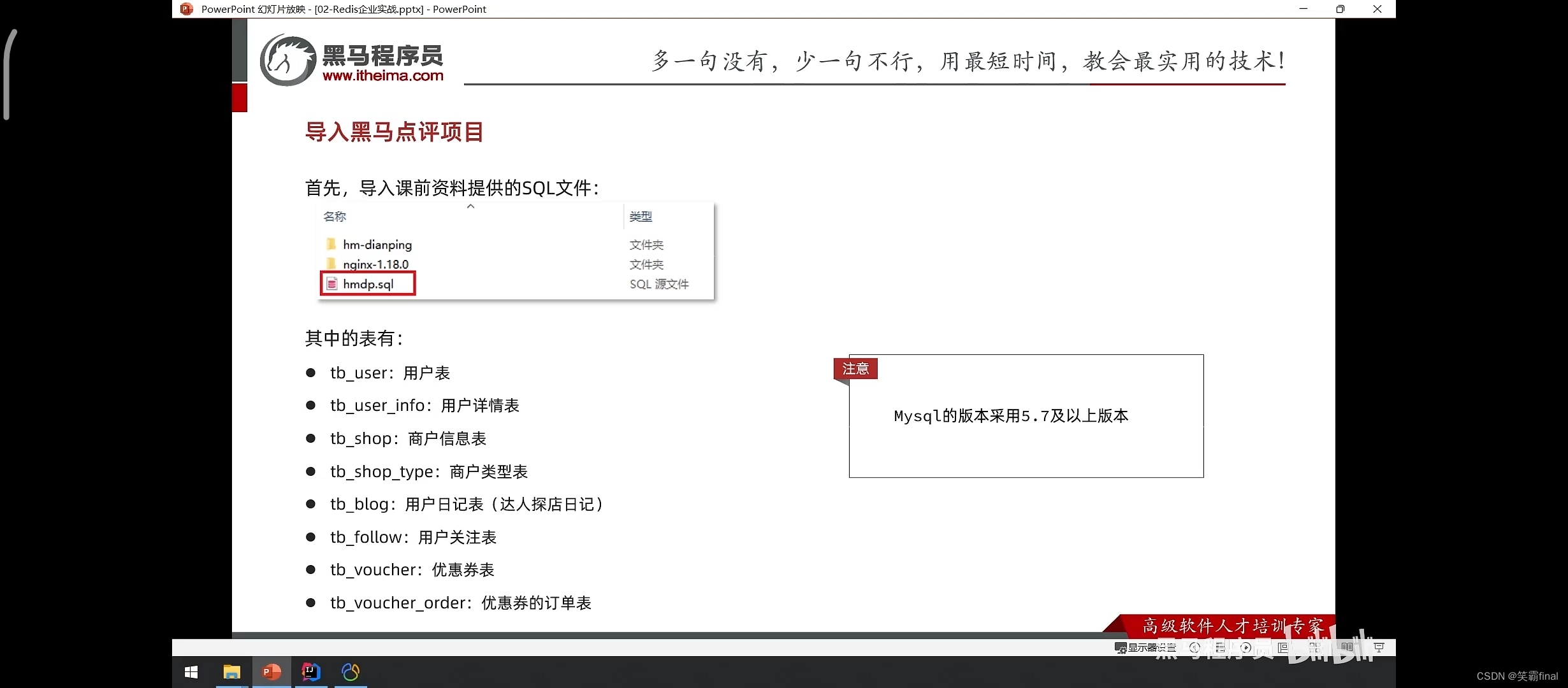Switch to Reading view icon

(1347, 647)
